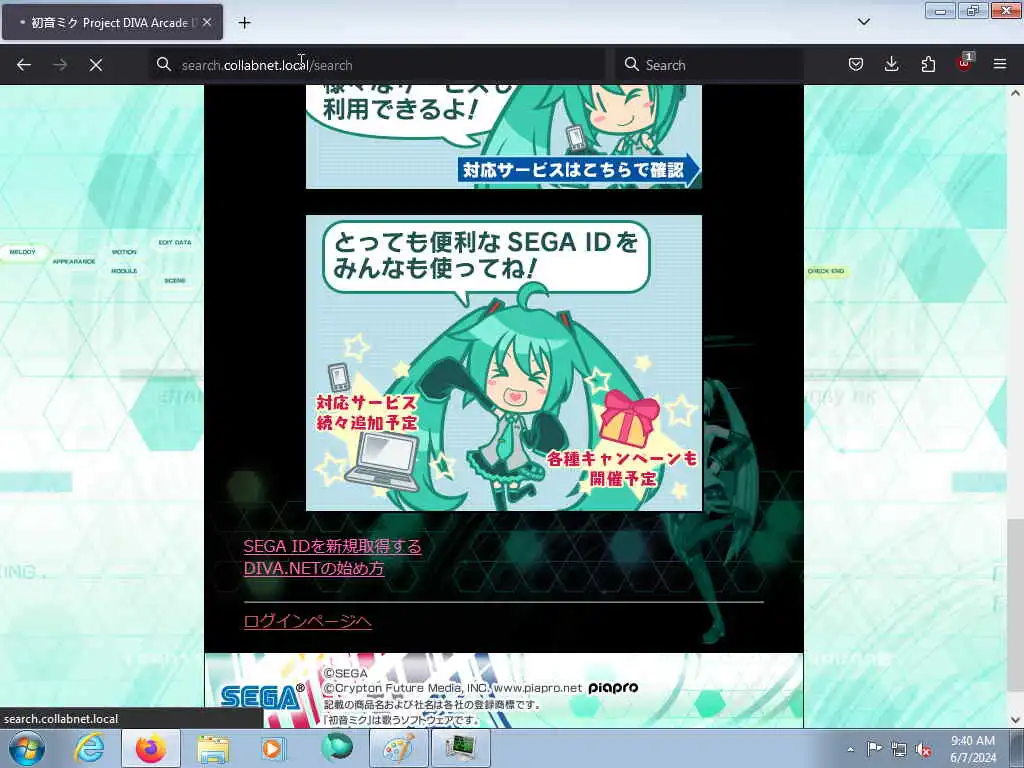Open the Windows Start menu
This screenshot has height=768, width=1024.
(27, 748)
